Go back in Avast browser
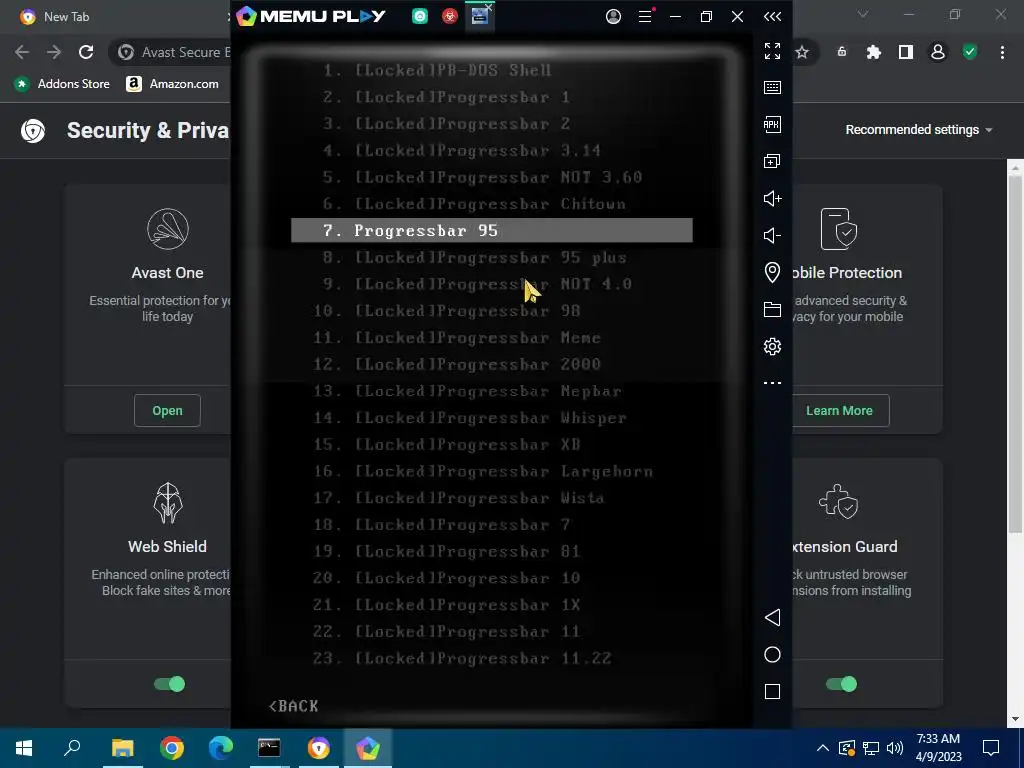The image size is (1024, 768). (x=22, y=52)
